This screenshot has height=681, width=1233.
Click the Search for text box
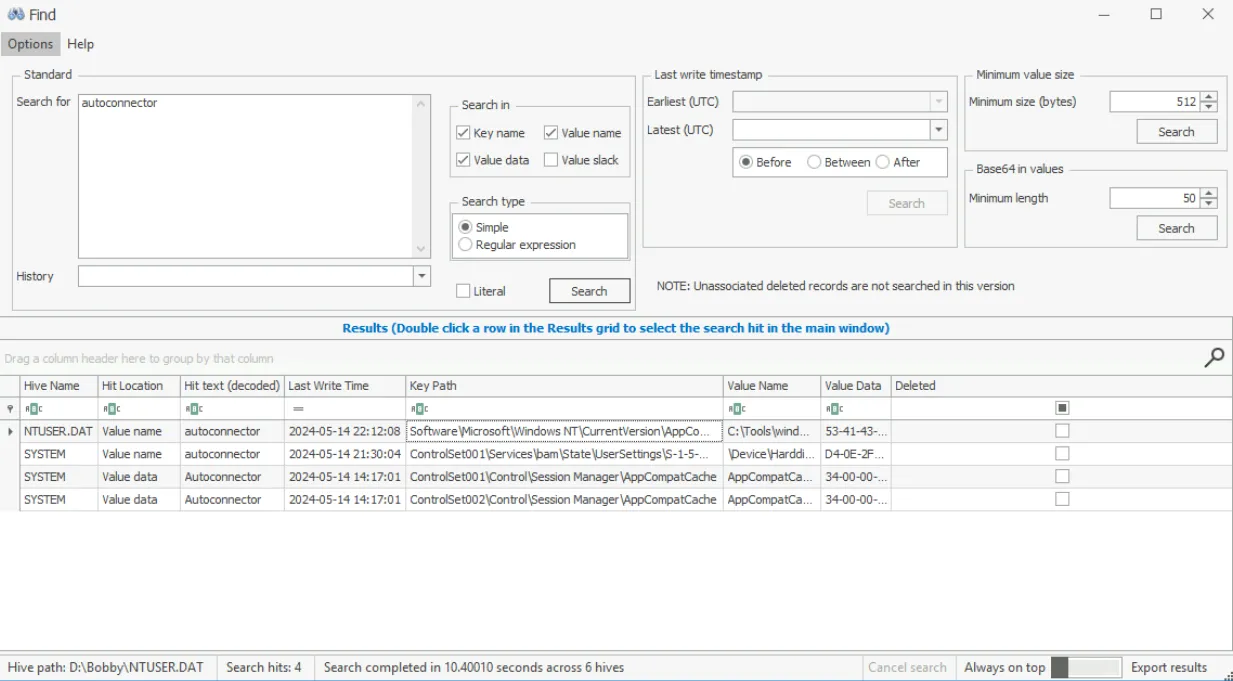247,175
